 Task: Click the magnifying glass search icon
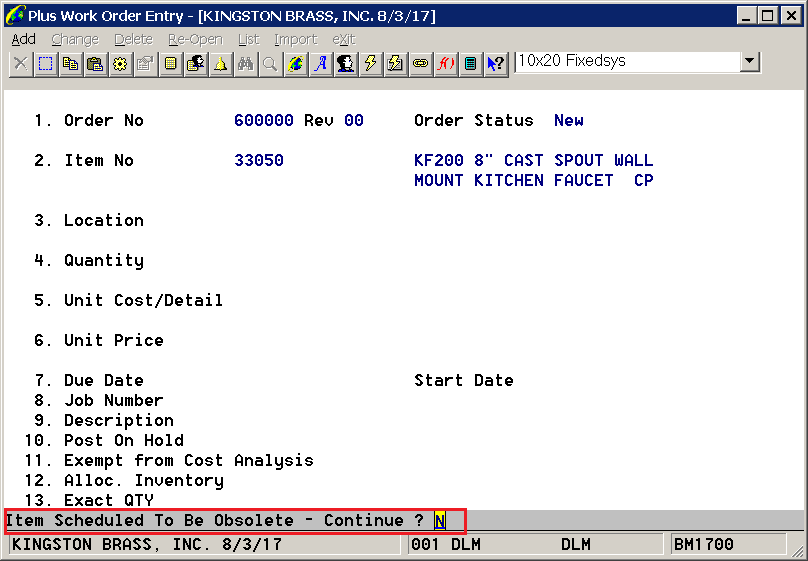[x=270, y=64]
